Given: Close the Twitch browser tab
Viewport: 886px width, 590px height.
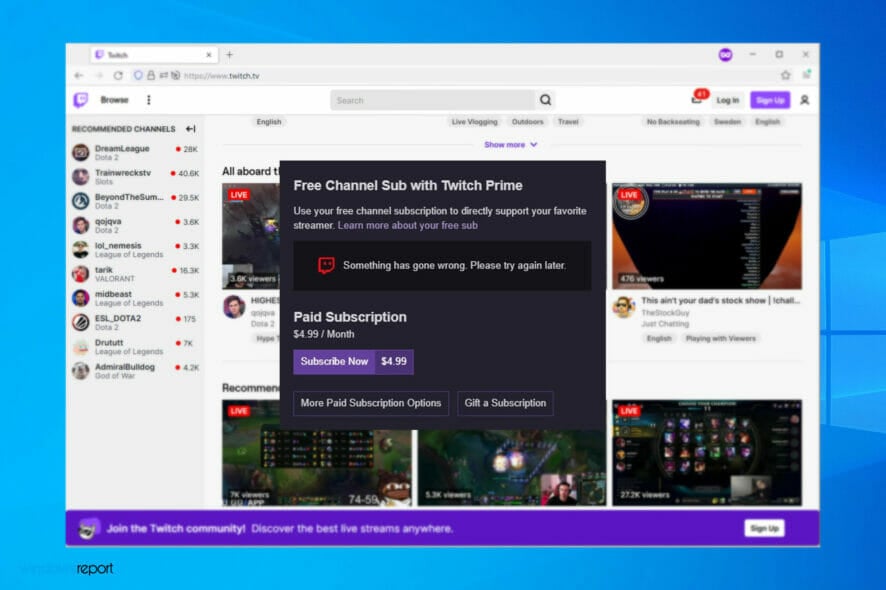Looking at the screenshot, I should 209,55.
